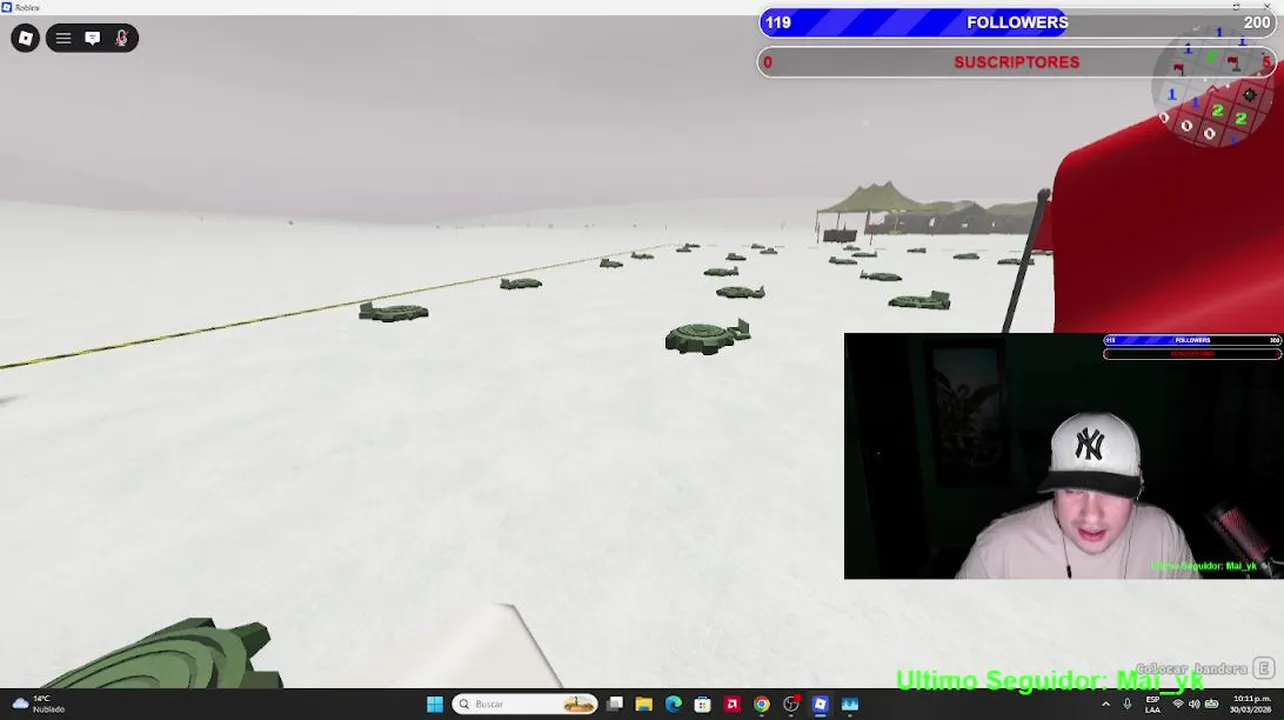Open the volume speaker tray icon
This screenshot has height=720, width=1284.
pos(1194,704)
